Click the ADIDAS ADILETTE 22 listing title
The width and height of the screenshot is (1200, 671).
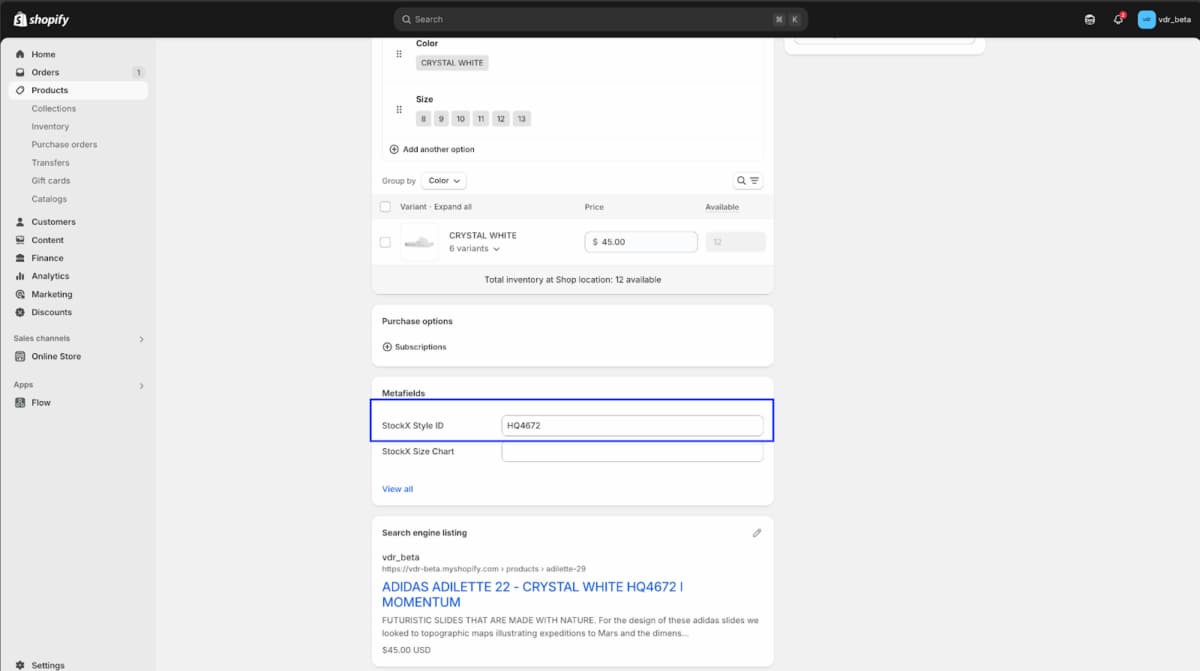(532, 594)
